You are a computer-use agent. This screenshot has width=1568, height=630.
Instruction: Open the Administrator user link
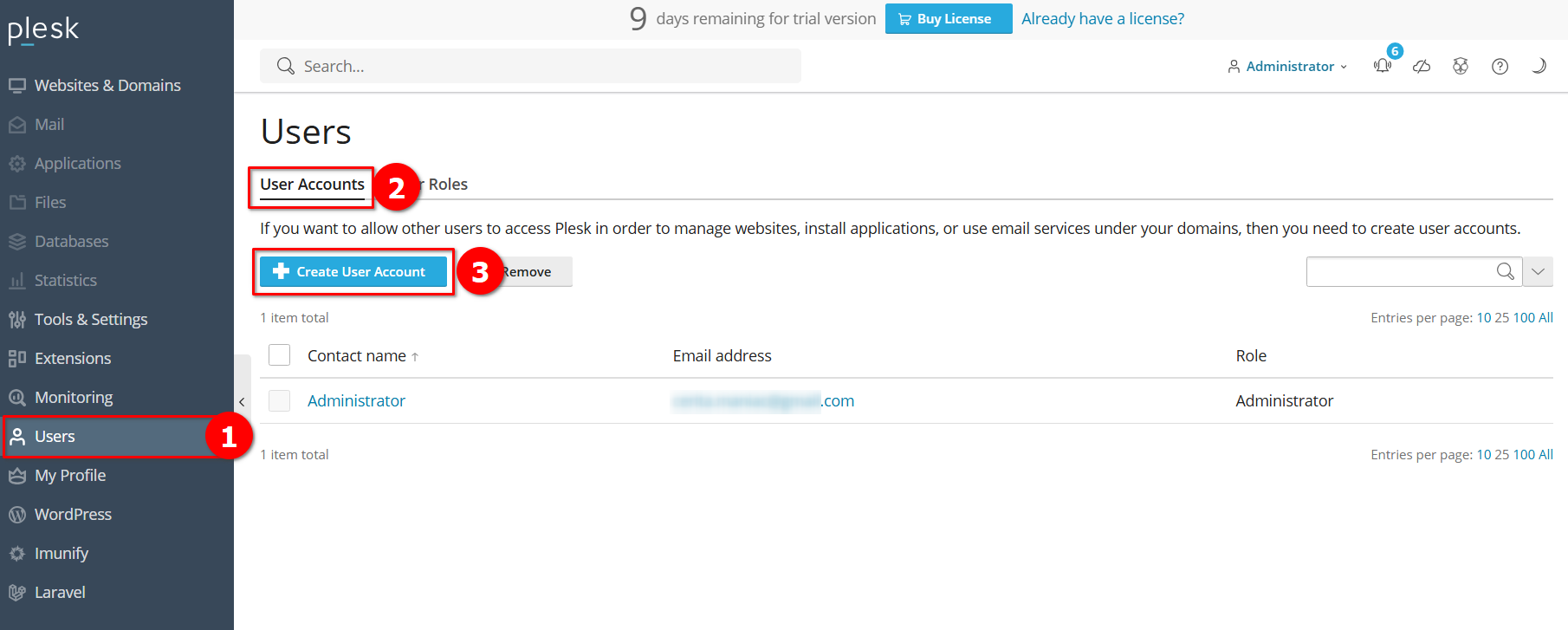tap(356, 401)
